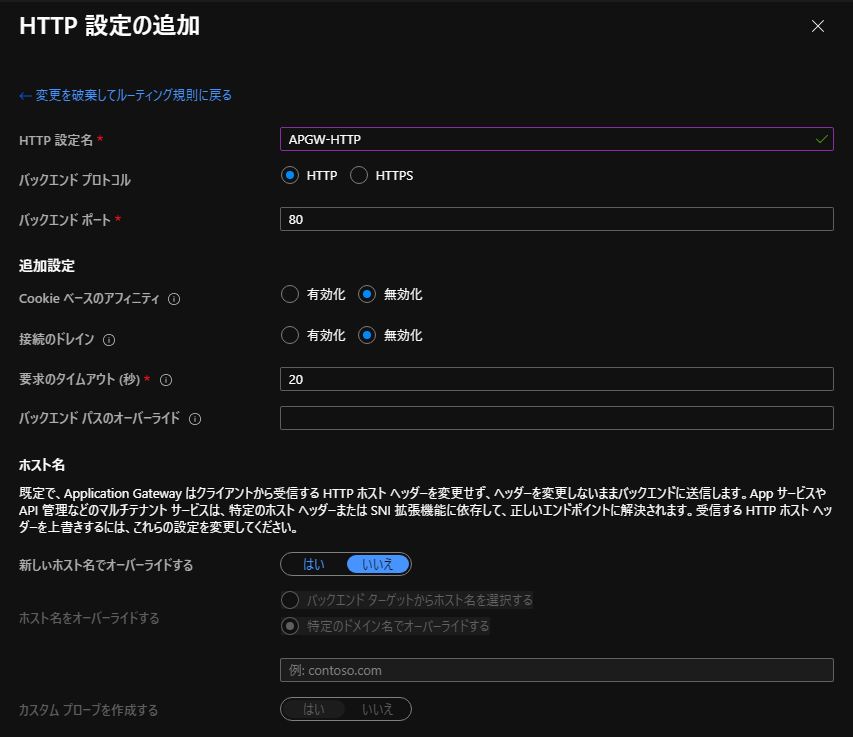Click the HTTP 設定名 input field
The height and width of the screenshot is (737, 853).
tap(557, 139)
